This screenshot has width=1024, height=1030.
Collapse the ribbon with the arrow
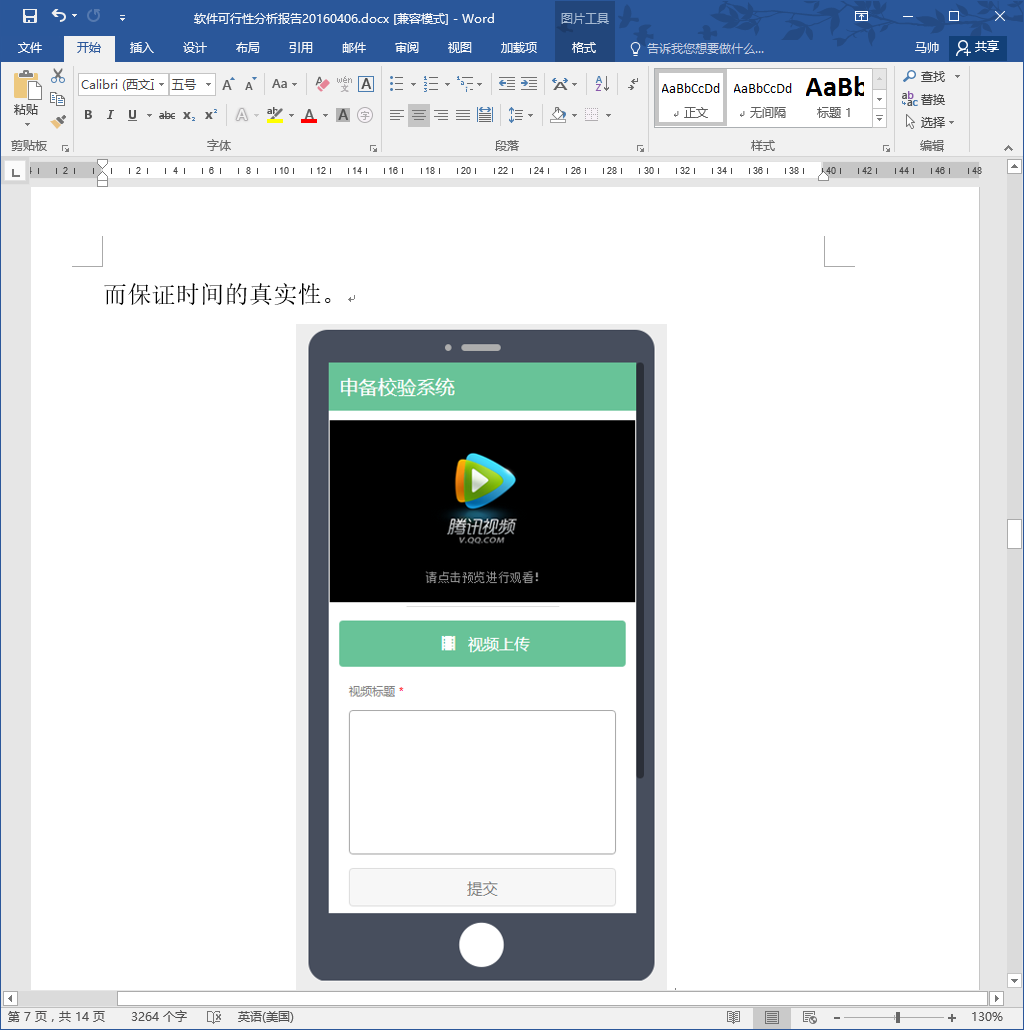click(x=1008, y=148)
